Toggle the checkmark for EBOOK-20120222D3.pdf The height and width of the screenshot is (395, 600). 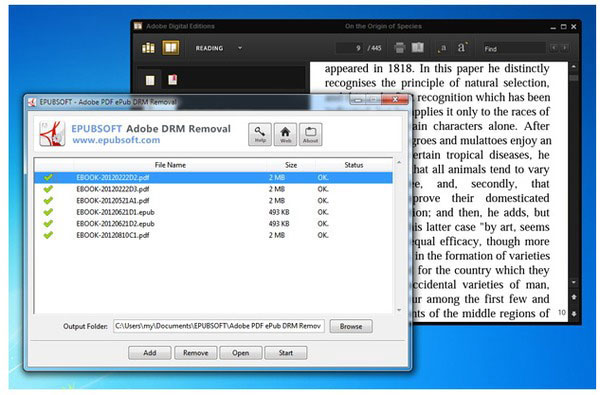(48, 189)
